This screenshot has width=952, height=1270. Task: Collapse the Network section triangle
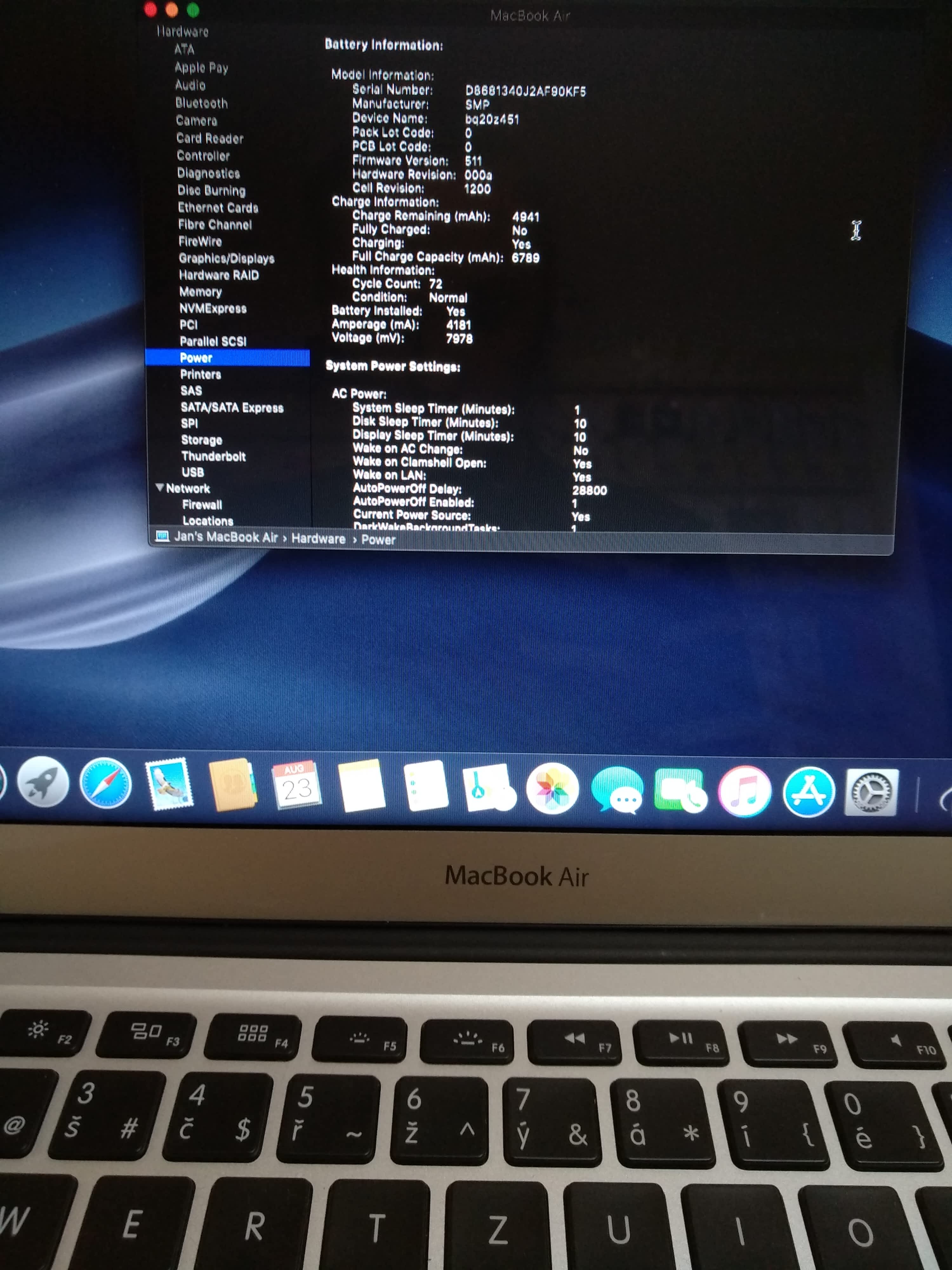coord(160,487)
